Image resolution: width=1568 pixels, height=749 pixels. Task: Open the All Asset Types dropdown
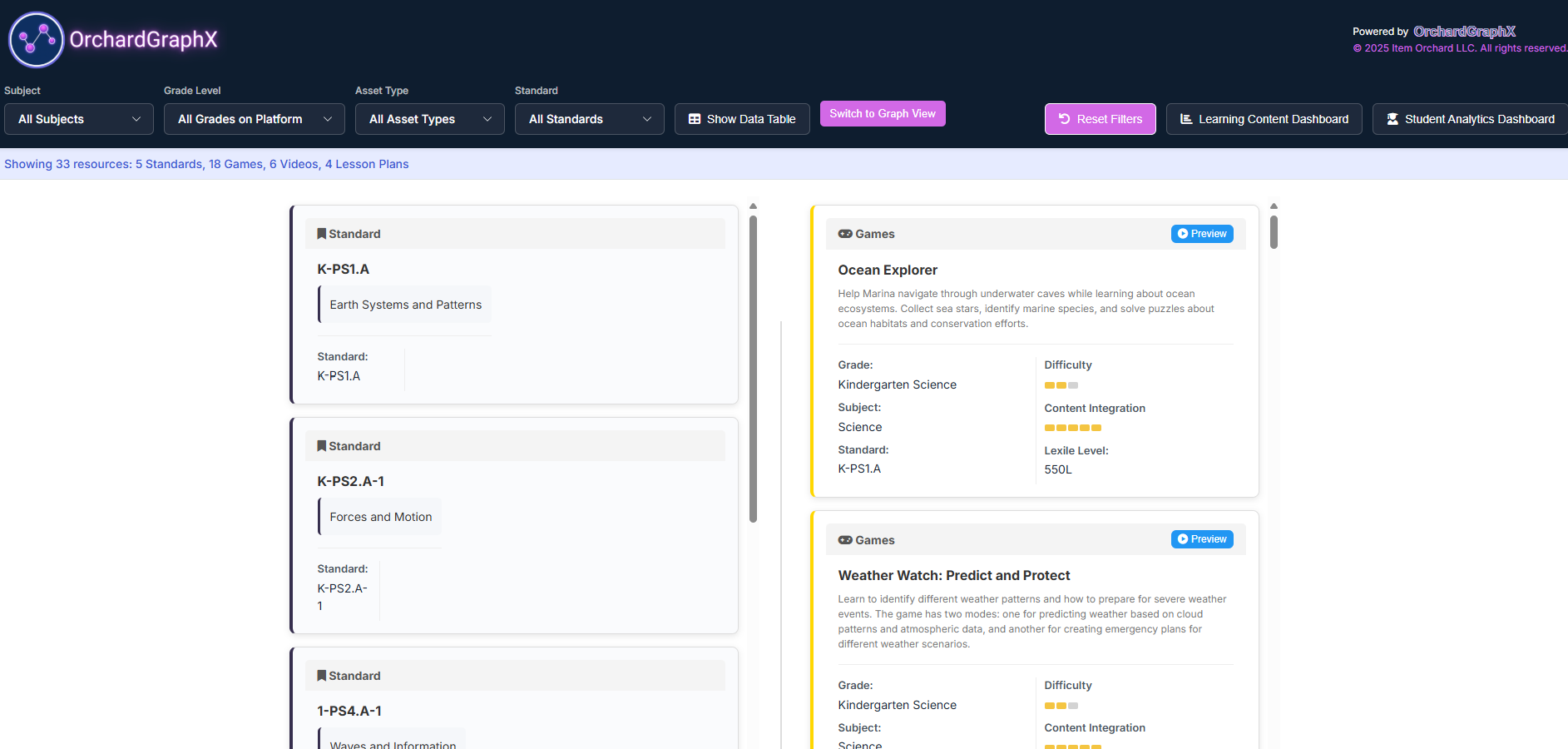click(x=429, y=119)
